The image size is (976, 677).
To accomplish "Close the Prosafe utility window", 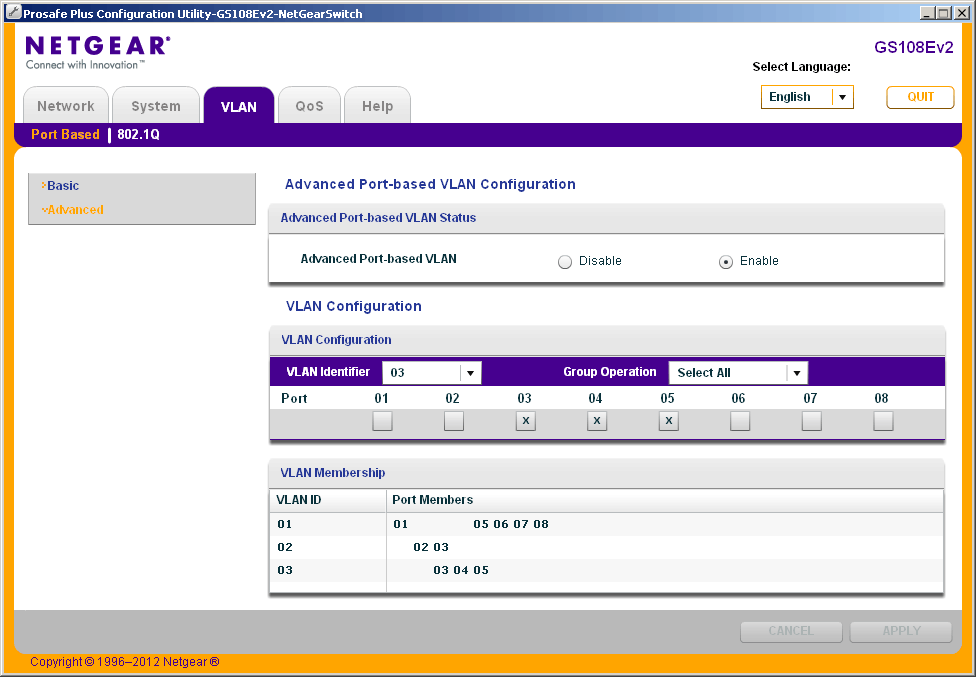I will click(x=960, y=12).
